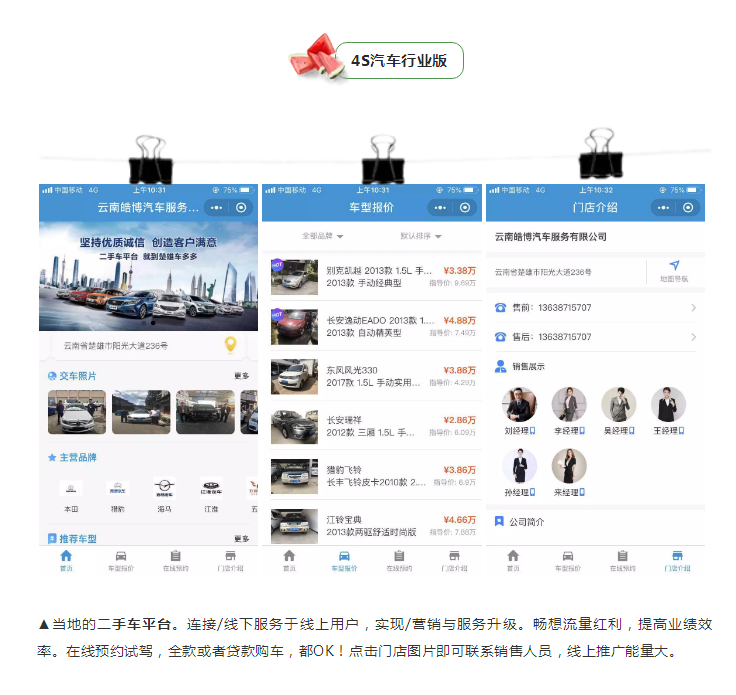The image size is (736, 695).
Task: Tap 更多 next to 推荐车型
Action: coord(242,539)
